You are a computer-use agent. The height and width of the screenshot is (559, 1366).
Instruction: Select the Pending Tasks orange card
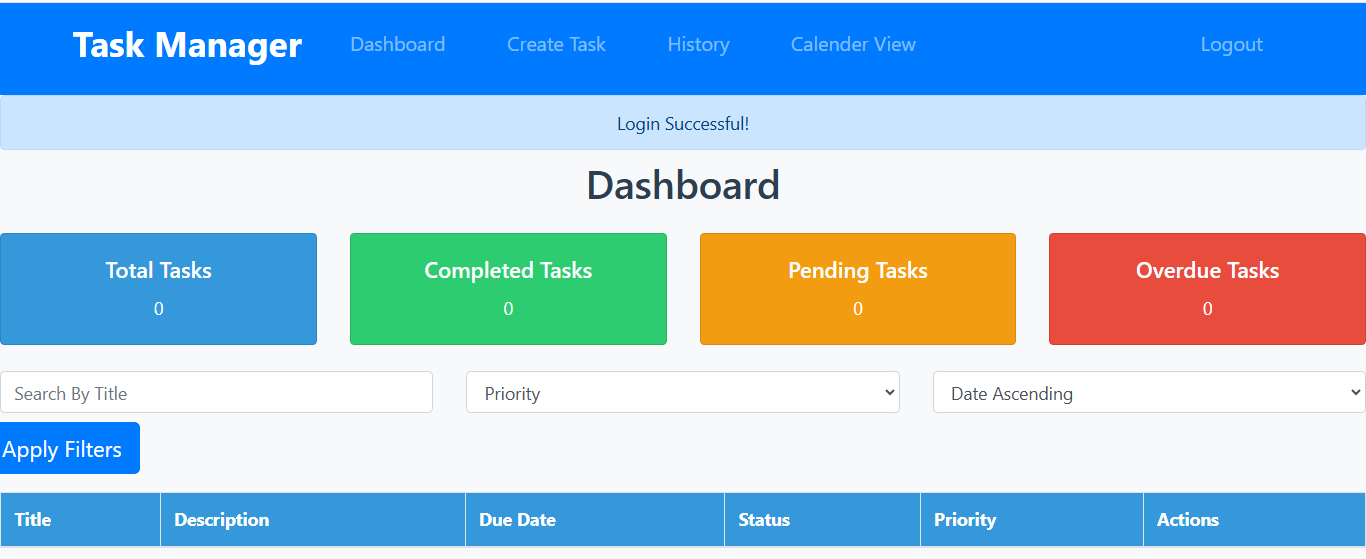[x=858, y=289]
